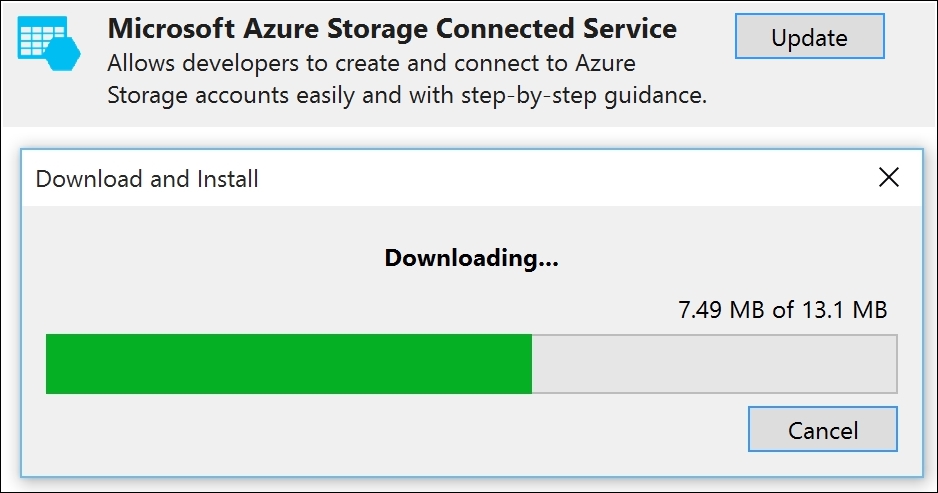Click the 'Downloading...' status label
938x493 pixels.
[x=471, y=258]
